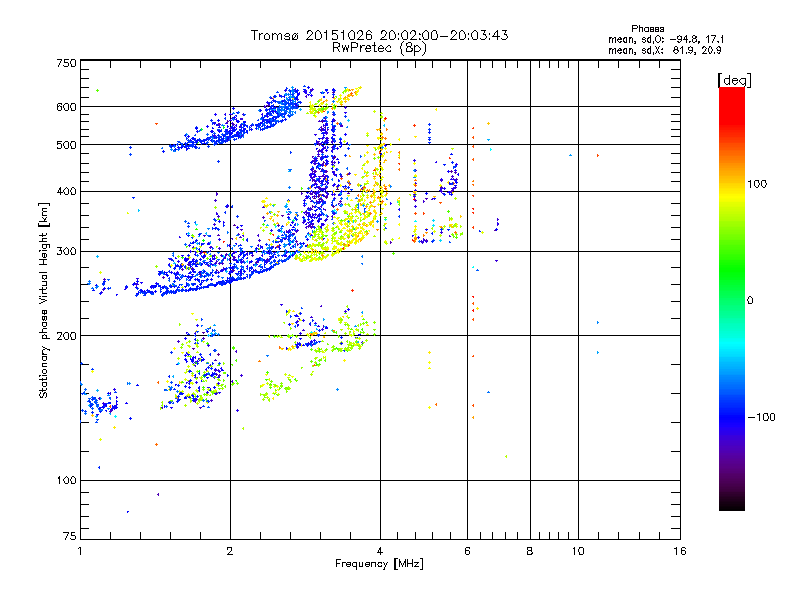Click y-axis tick label '75'
The height and width of the screenshot is (600, 800).
pyautogui.click(x=70, y=536)
